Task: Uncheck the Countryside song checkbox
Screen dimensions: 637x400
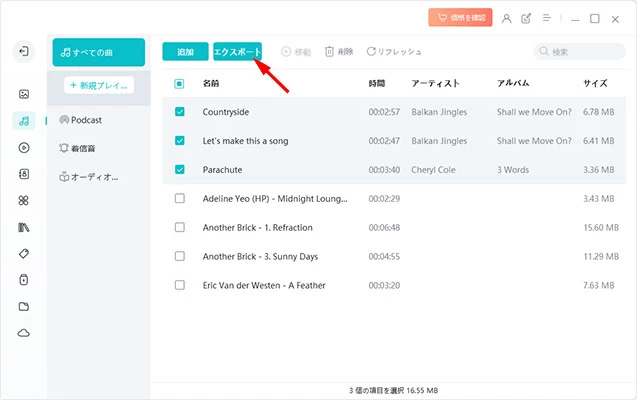Action: [180, 112]
